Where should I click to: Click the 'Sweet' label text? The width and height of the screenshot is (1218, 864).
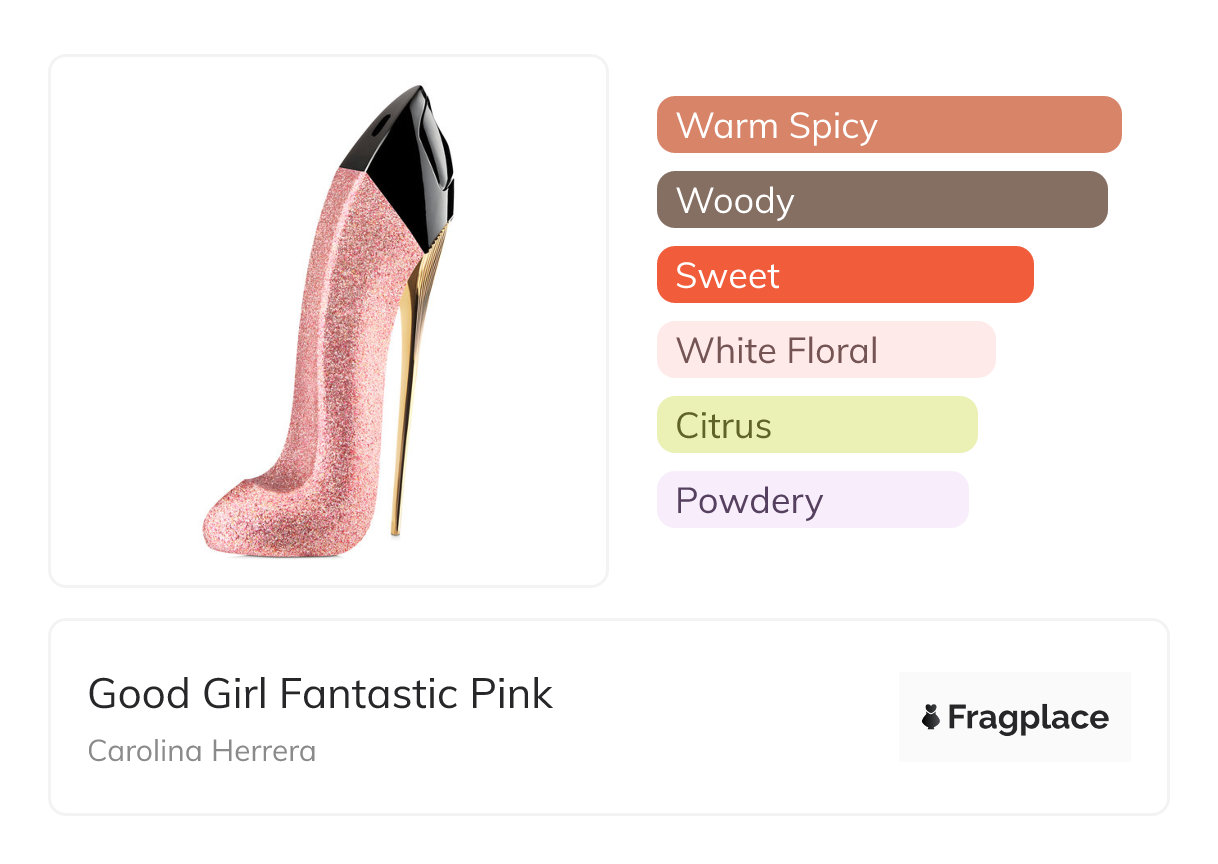click(x=727, y=276)
